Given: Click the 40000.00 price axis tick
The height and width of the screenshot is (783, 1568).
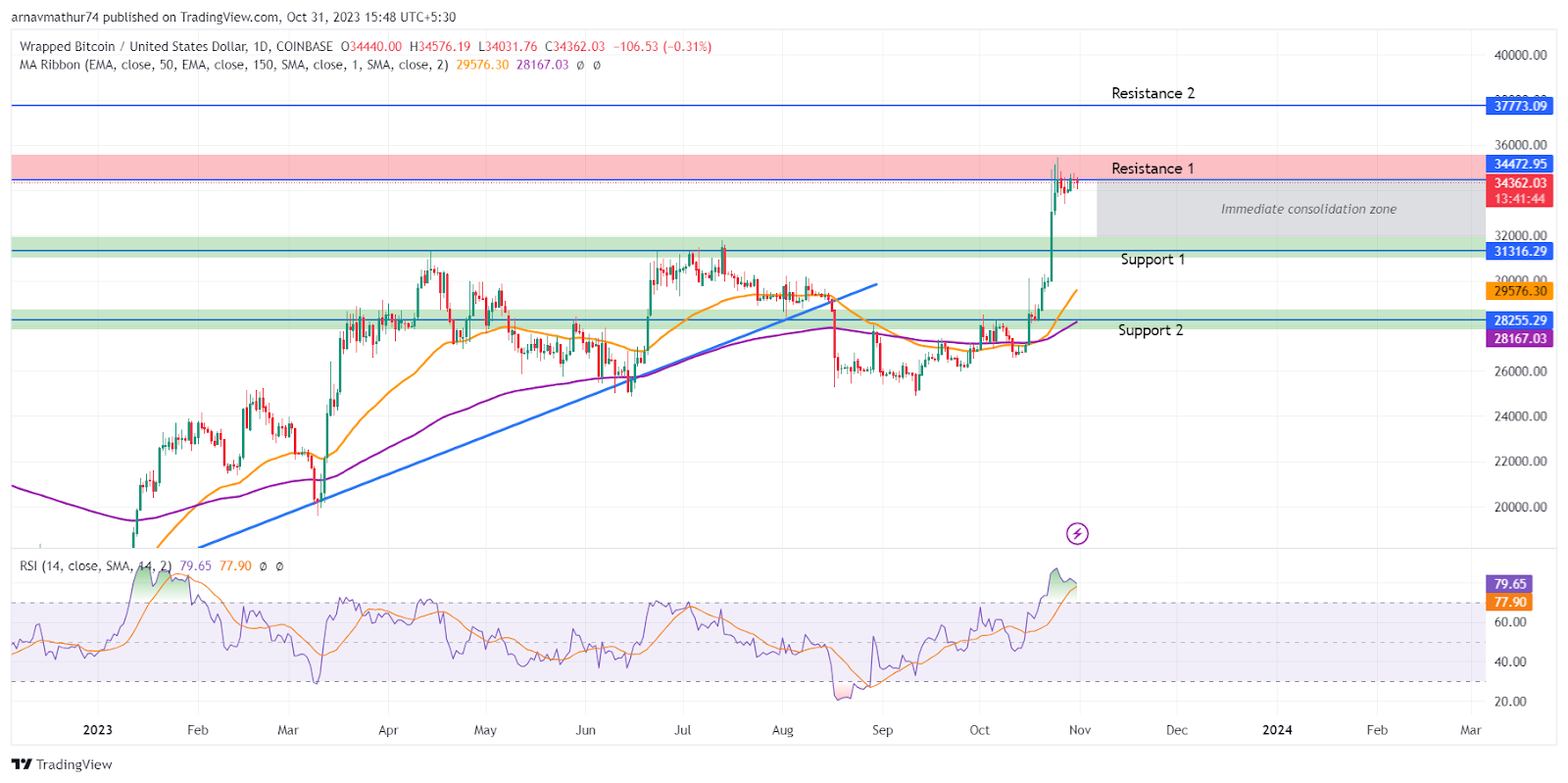Looking at the screenshot, I should coord(1520,55).
